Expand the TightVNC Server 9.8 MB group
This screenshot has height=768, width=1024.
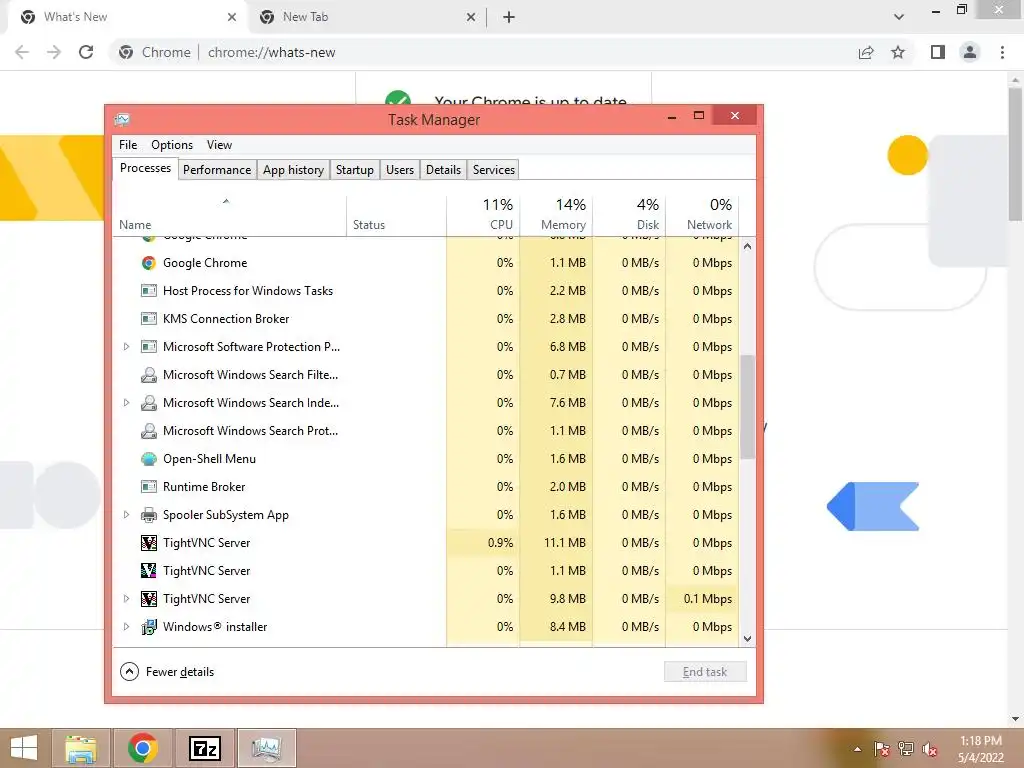point(127,599)
